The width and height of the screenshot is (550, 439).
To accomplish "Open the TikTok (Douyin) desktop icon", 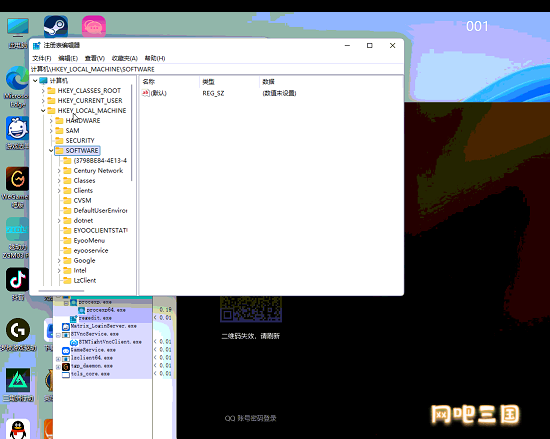I will 17,279.
